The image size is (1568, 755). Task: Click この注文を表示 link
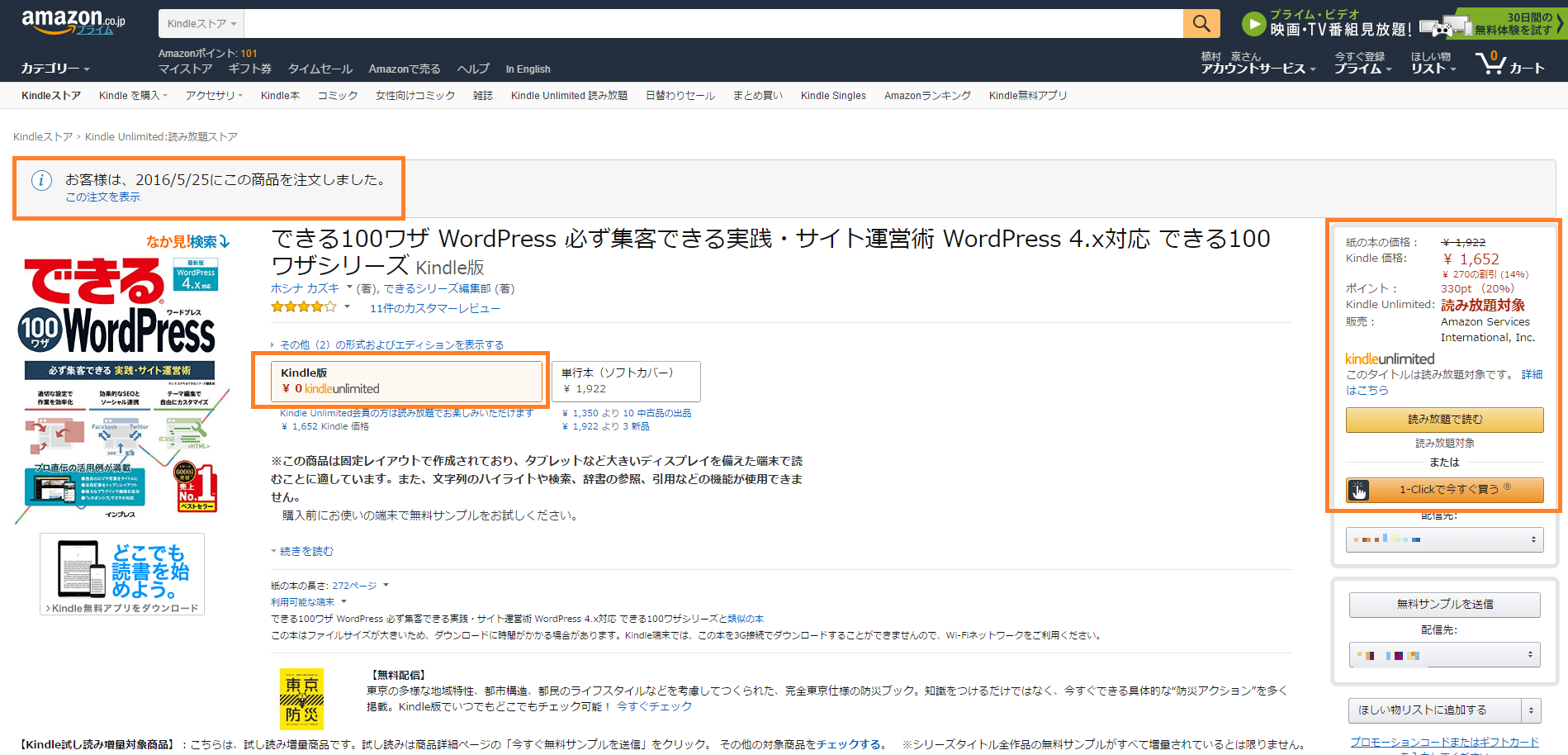click(x=103, y=197)
